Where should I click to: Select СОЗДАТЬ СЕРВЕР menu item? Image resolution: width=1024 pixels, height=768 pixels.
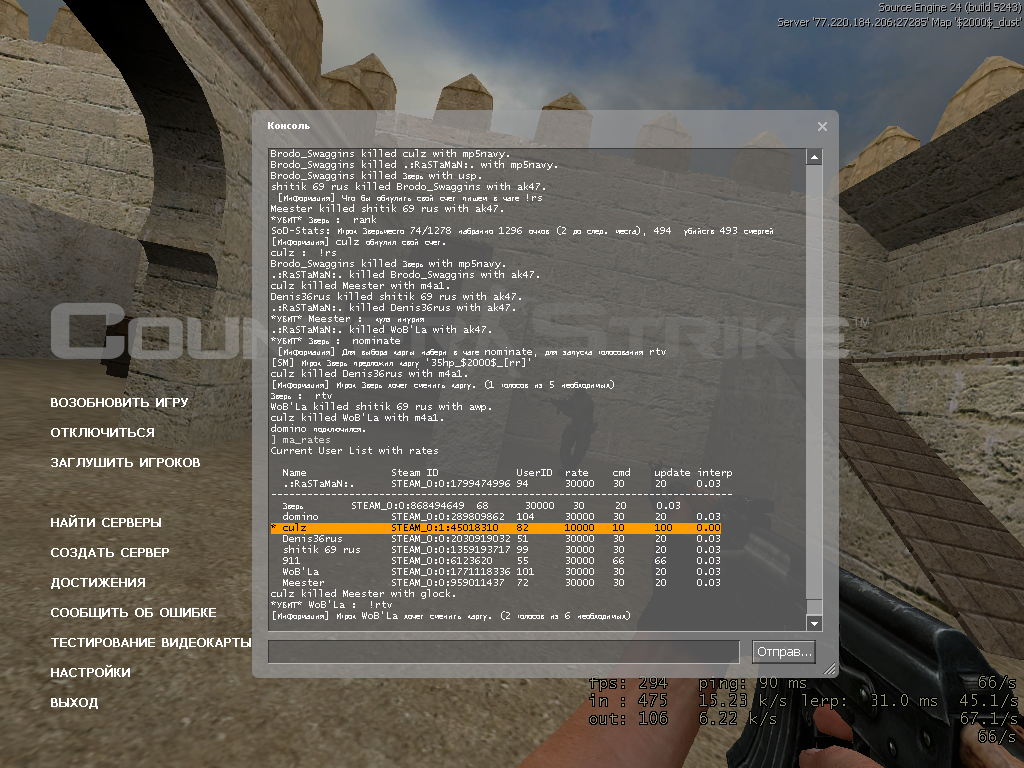[110, 553]
